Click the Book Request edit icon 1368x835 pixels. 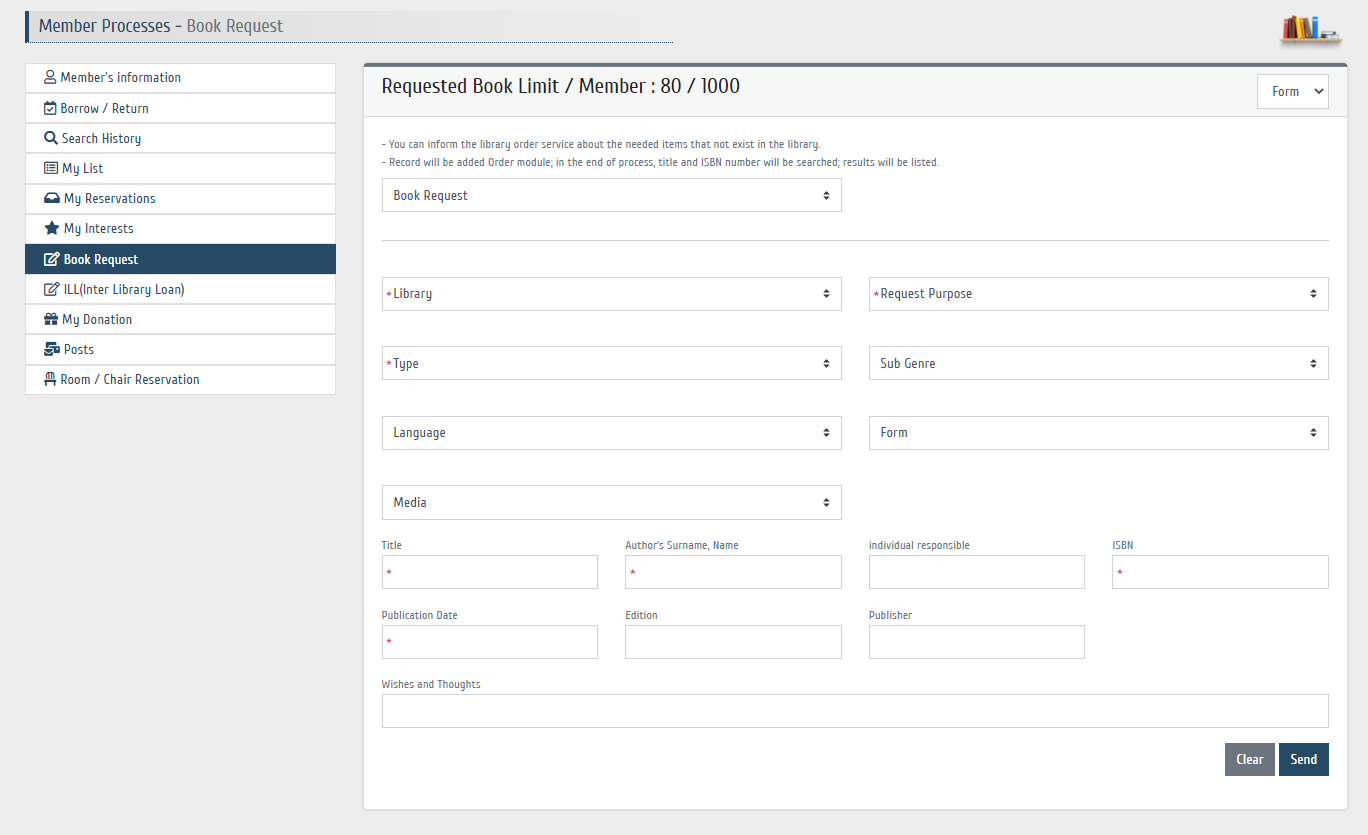(52, 259)
